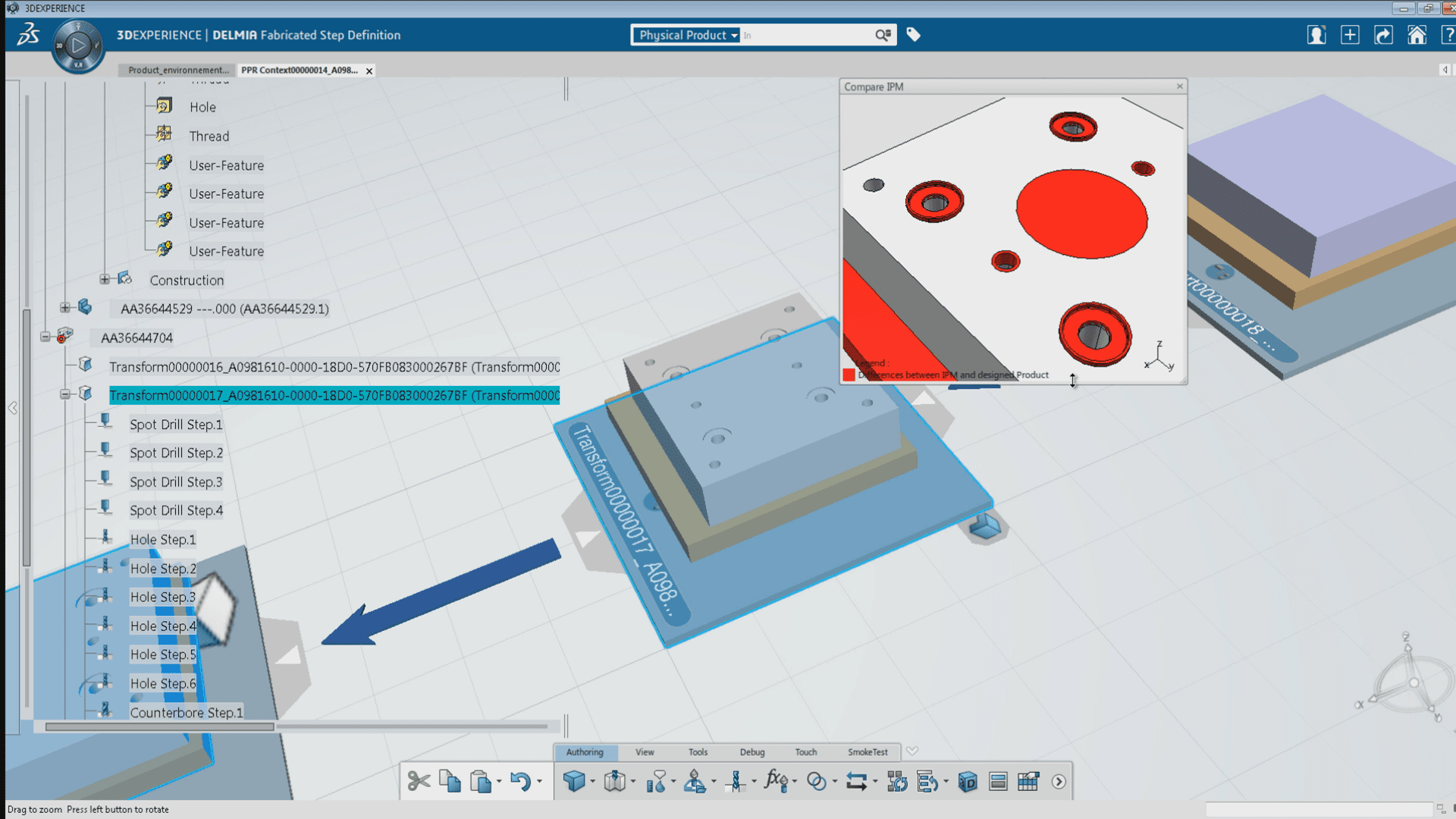
Task: Click the compass play button
Action: [78, 45]
